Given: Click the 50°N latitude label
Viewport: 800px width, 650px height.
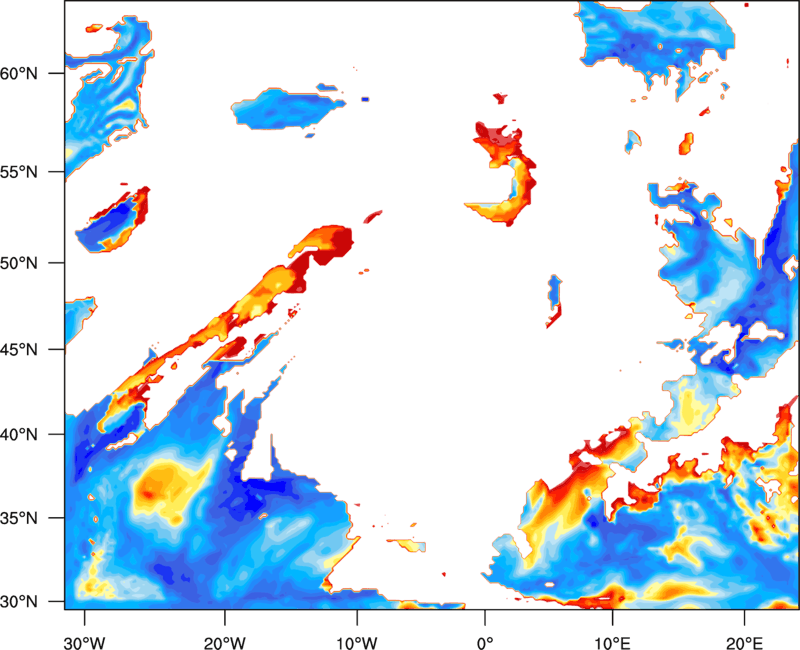Looking at the screenshot, I should 19,263.
